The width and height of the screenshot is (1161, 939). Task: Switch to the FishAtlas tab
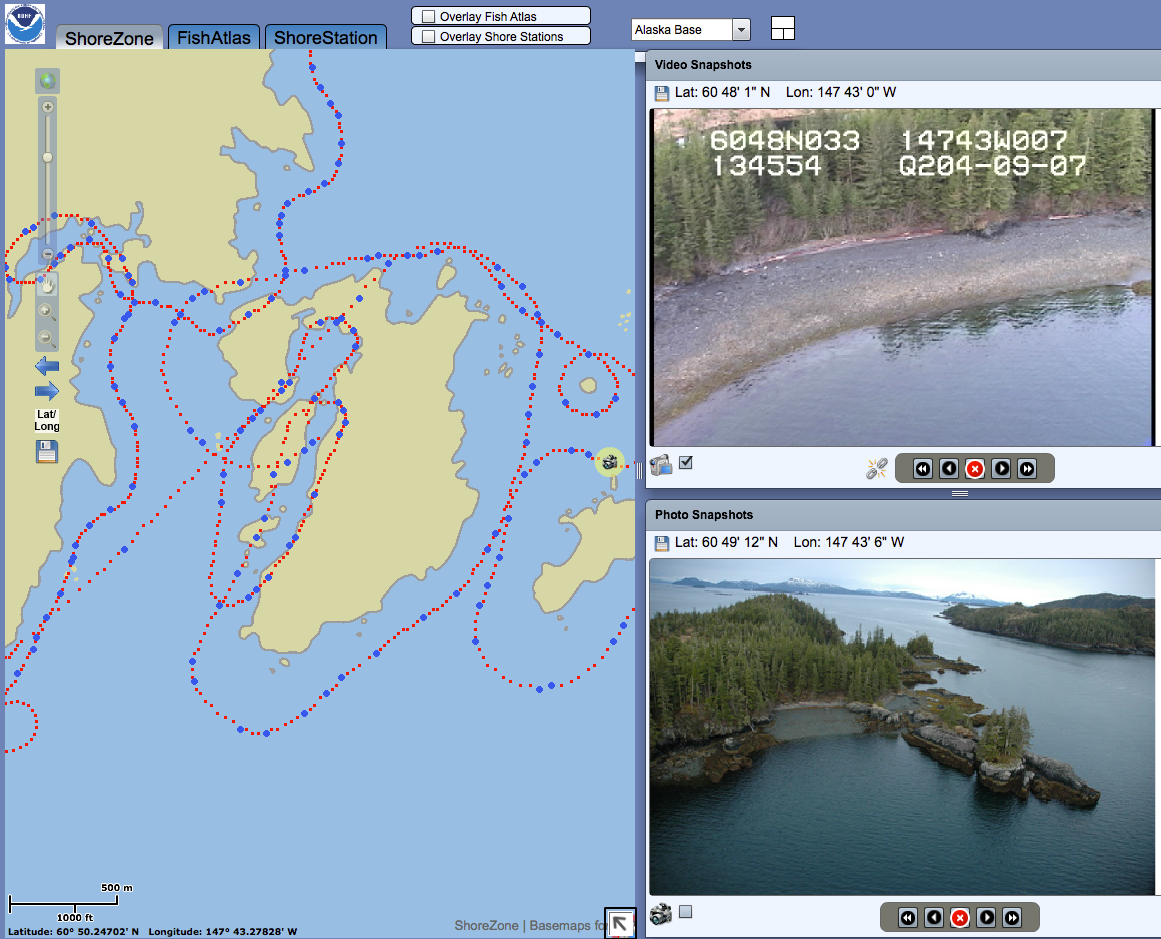point(213,36)
